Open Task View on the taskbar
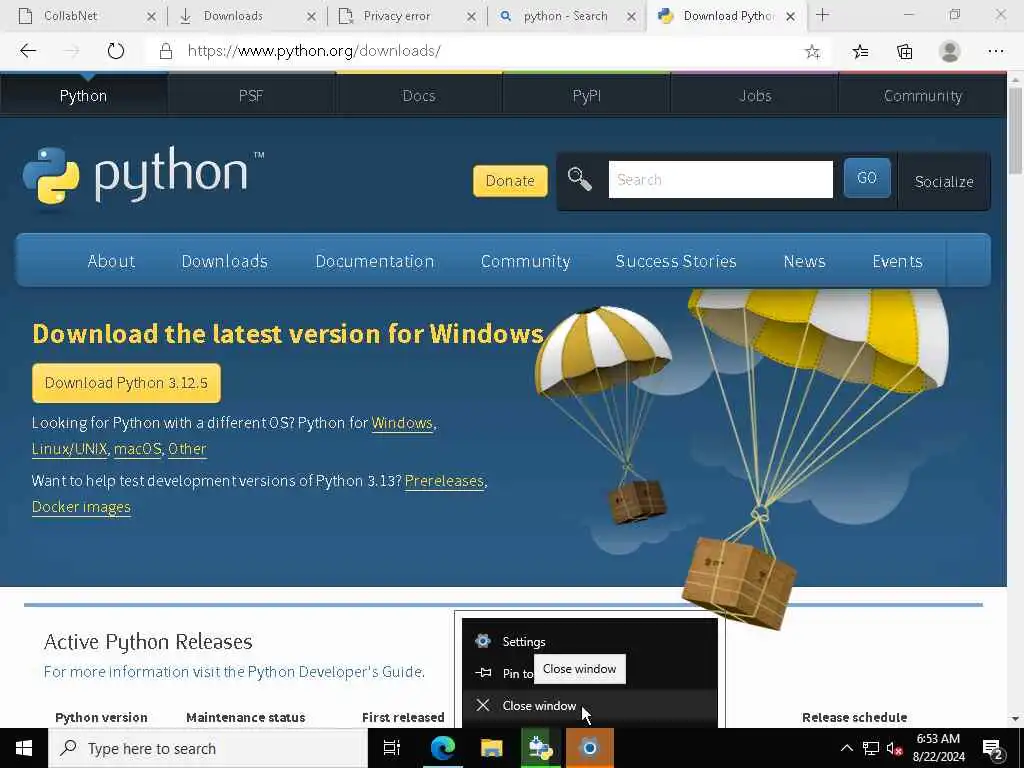 392,748
